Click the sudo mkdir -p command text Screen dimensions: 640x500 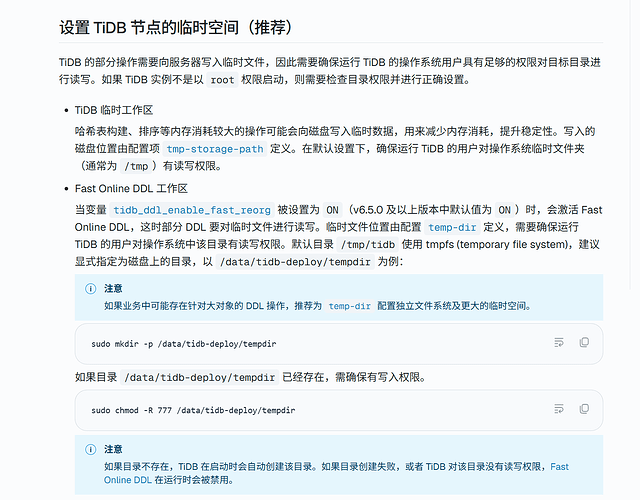coord(184,344)
